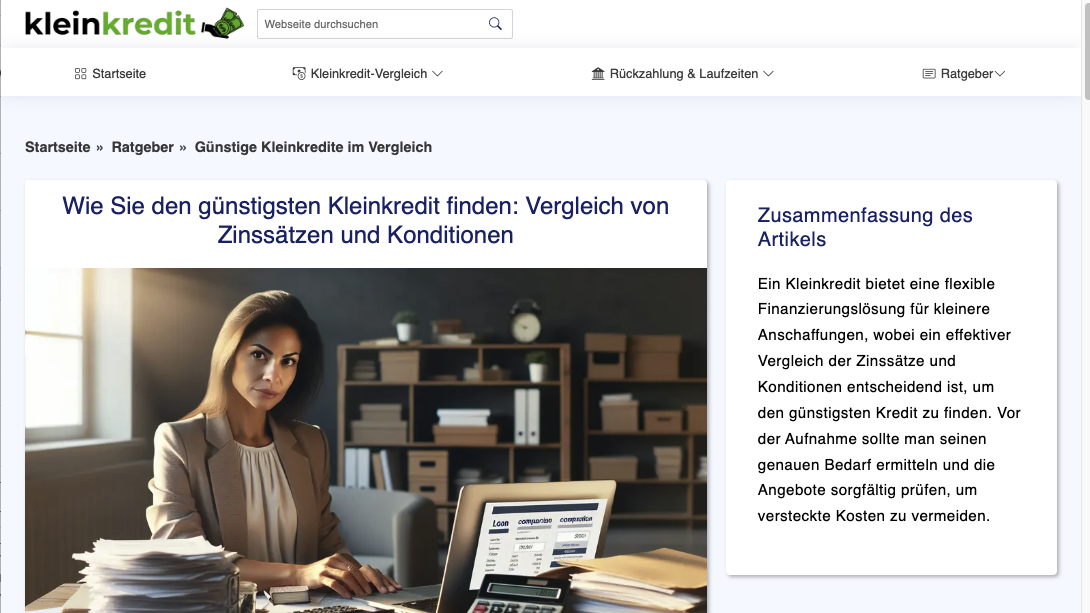Image resolution: width=1090 pixels, height=613 pixels.
Task: Select the Rückzahlung & Laufzeiten menu label
Action: (683, 74)
